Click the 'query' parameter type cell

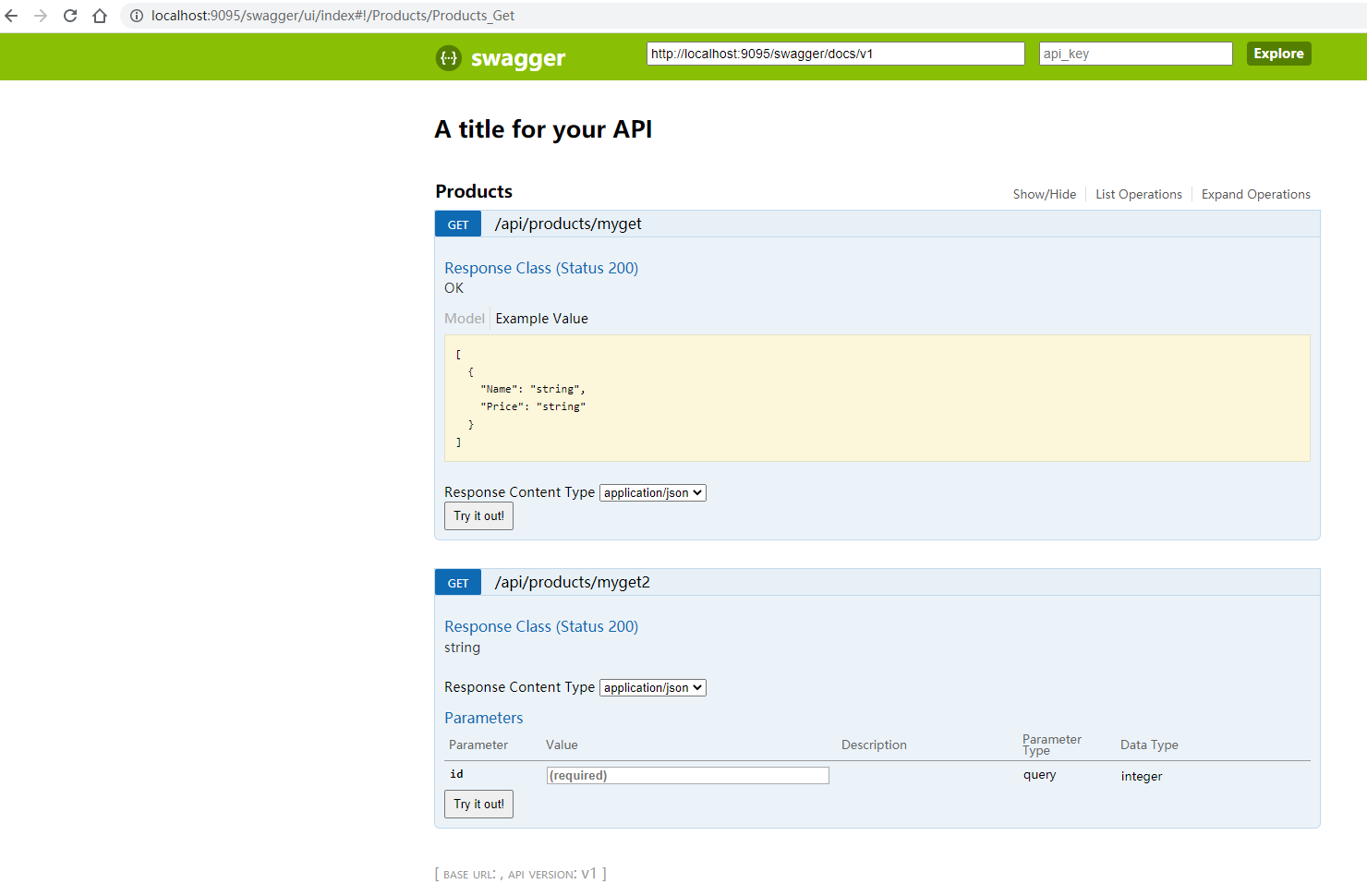click(x=1040, y=775)
